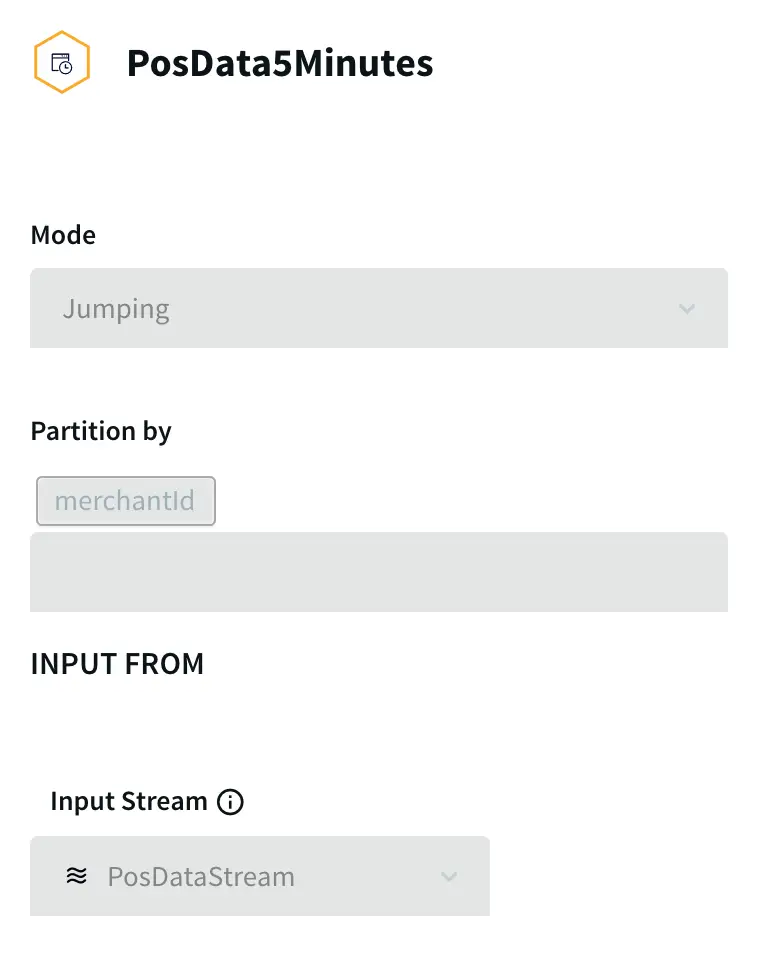Click the blank space inside the Mode field
Screen dimensions: 770x972
[x=420, y=309]
